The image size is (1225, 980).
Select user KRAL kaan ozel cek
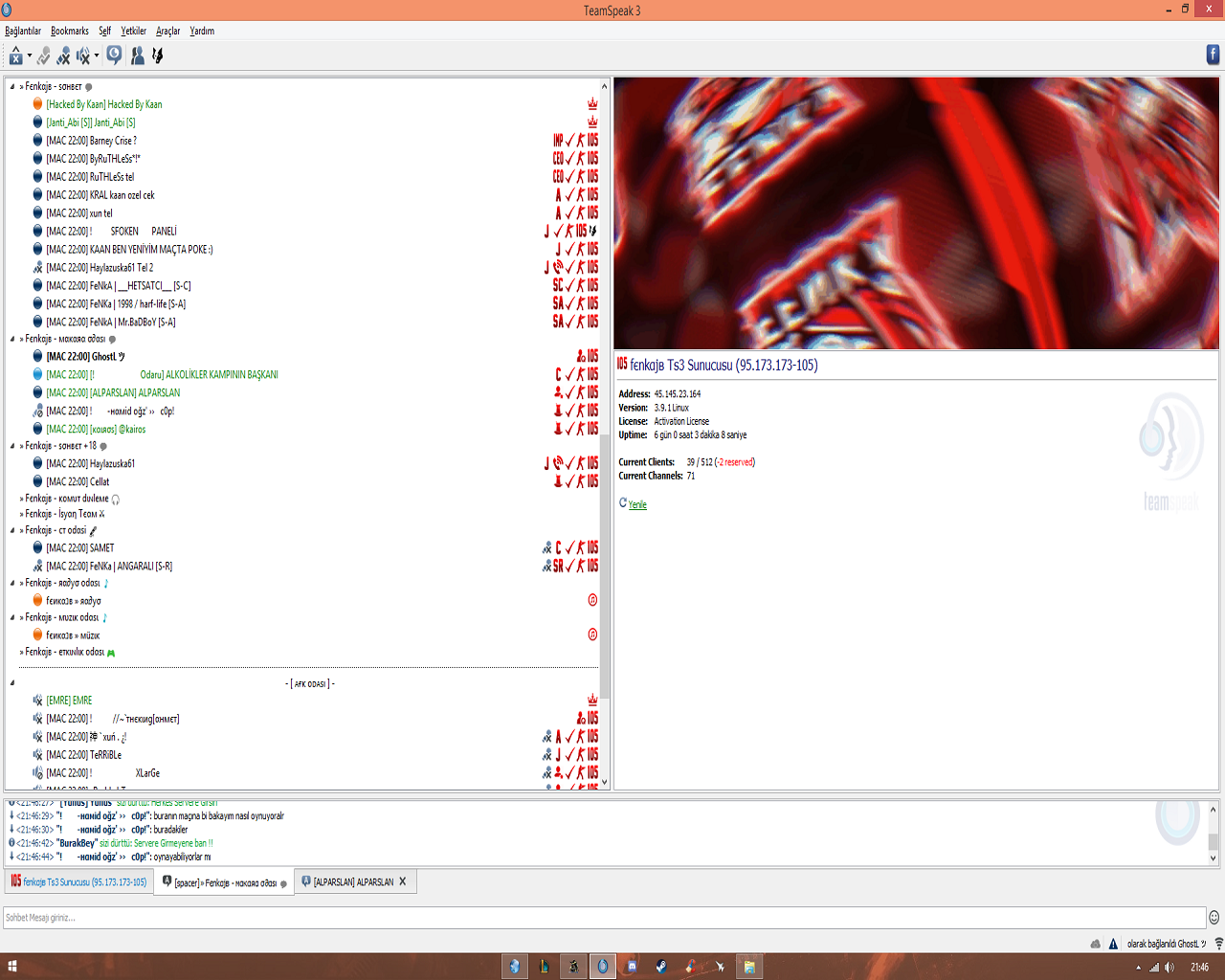point(100,195)
